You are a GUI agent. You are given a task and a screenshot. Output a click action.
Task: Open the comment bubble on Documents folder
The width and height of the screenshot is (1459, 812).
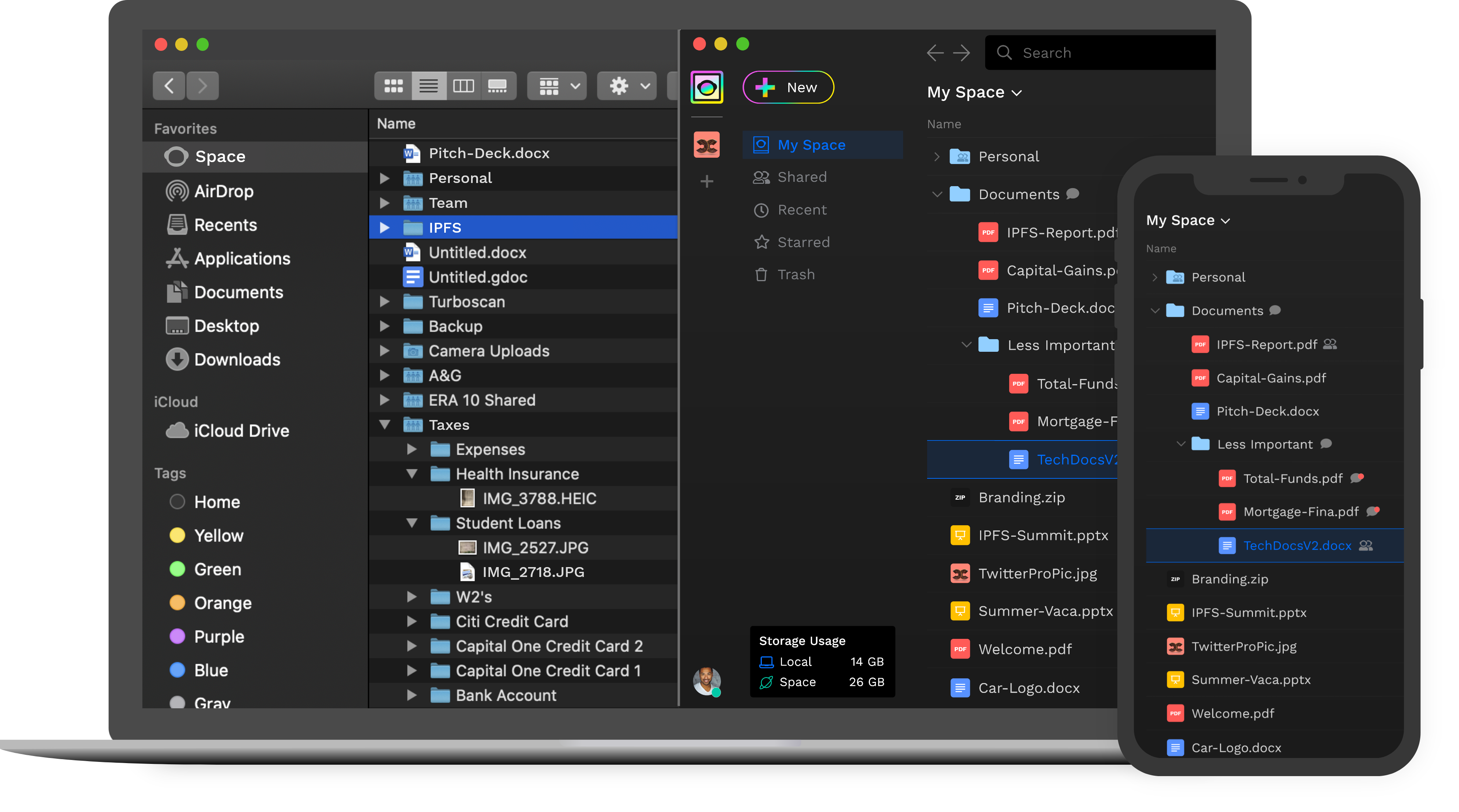(x=1072, y=194)
